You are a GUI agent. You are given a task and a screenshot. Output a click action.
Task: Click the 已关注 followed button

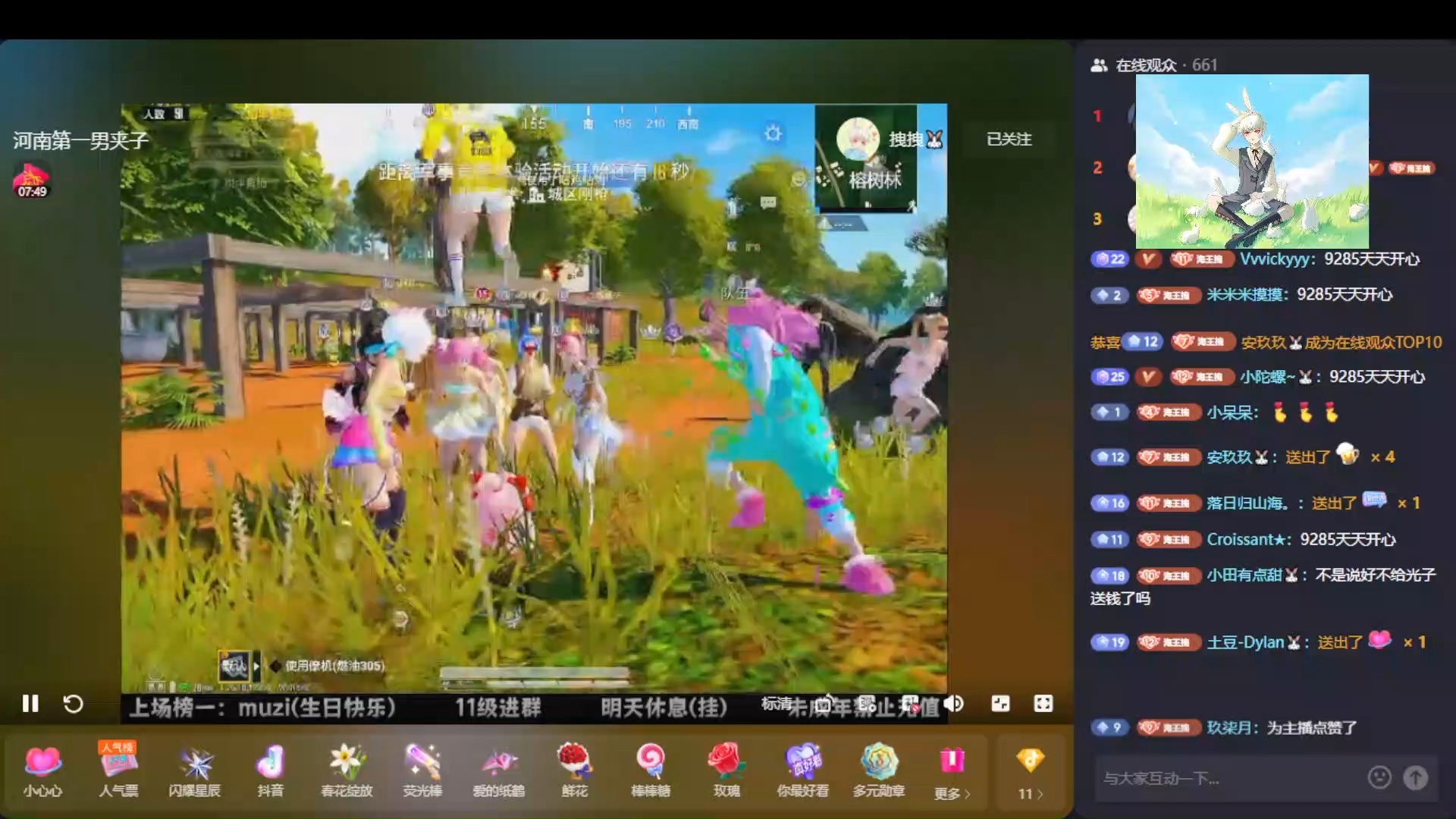click(x=1009, y=139)
